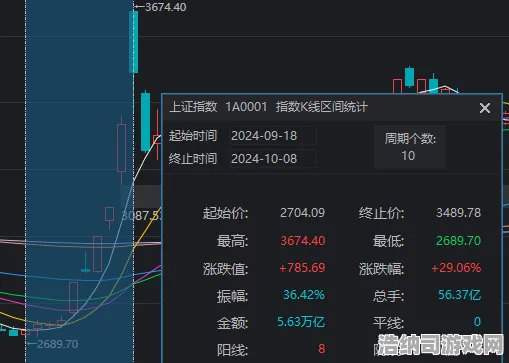The height and width of the screenshot is (363, 509).
Task: Click the chart high label 3674.40
Action: click(166, 7)
